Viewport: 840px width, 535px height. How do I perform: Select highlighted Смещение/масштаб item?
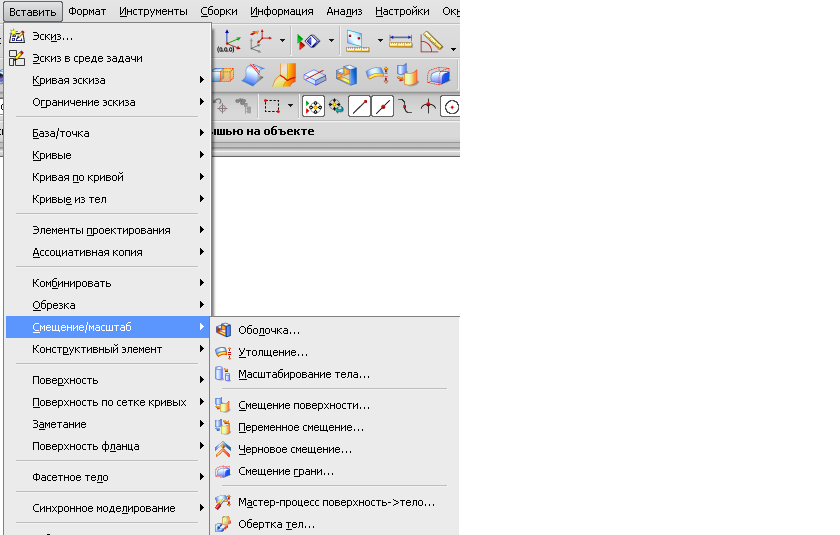(x=108, y=327)
